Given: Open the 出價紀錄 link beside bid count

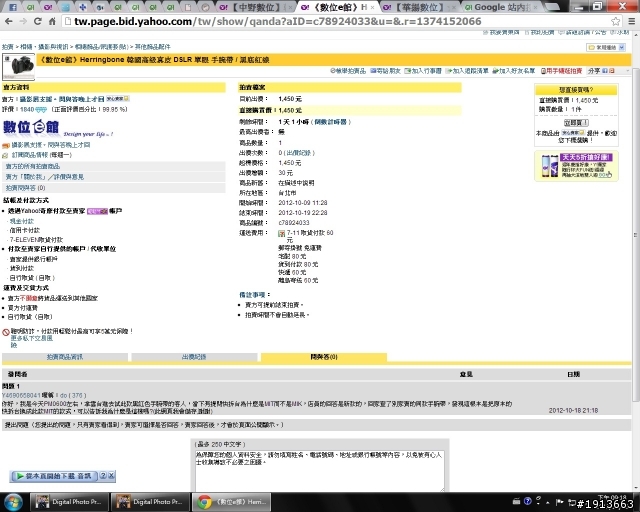Looking at the screenshot, I should click(x=298, y=153).
